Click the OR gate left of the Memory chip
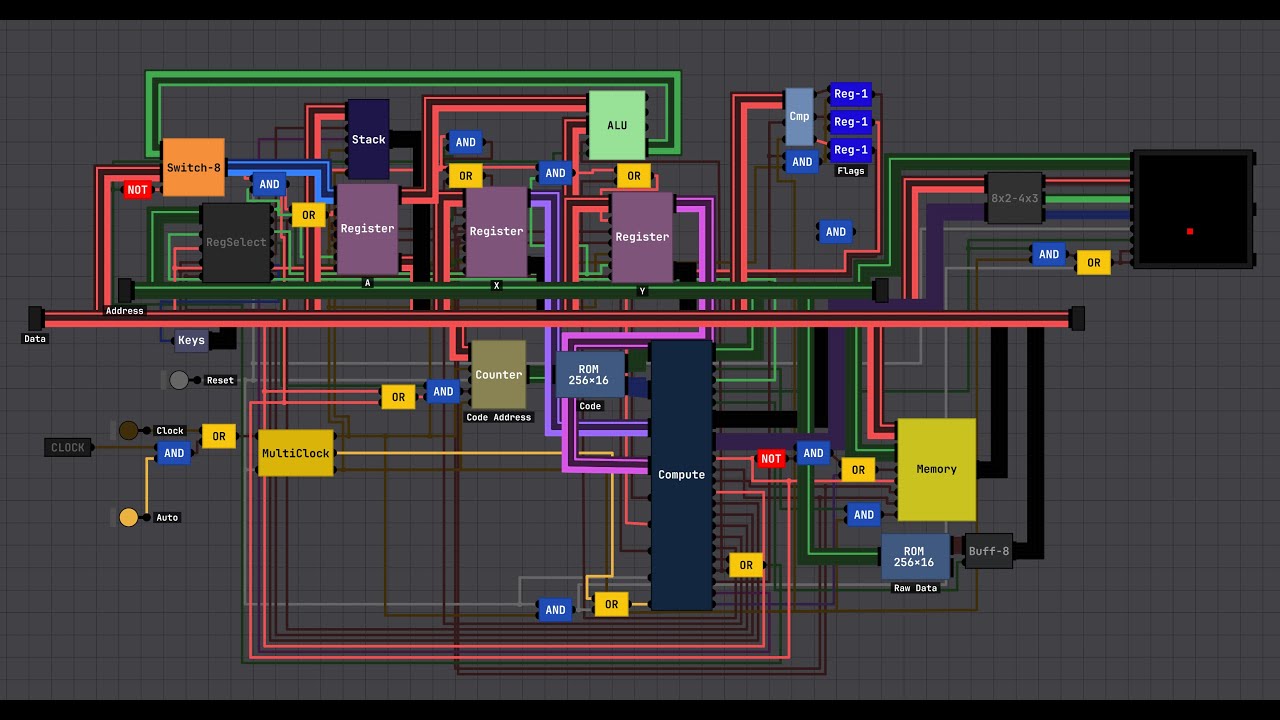This screenshot has width=1280, height=720. [x=858, y=470]
